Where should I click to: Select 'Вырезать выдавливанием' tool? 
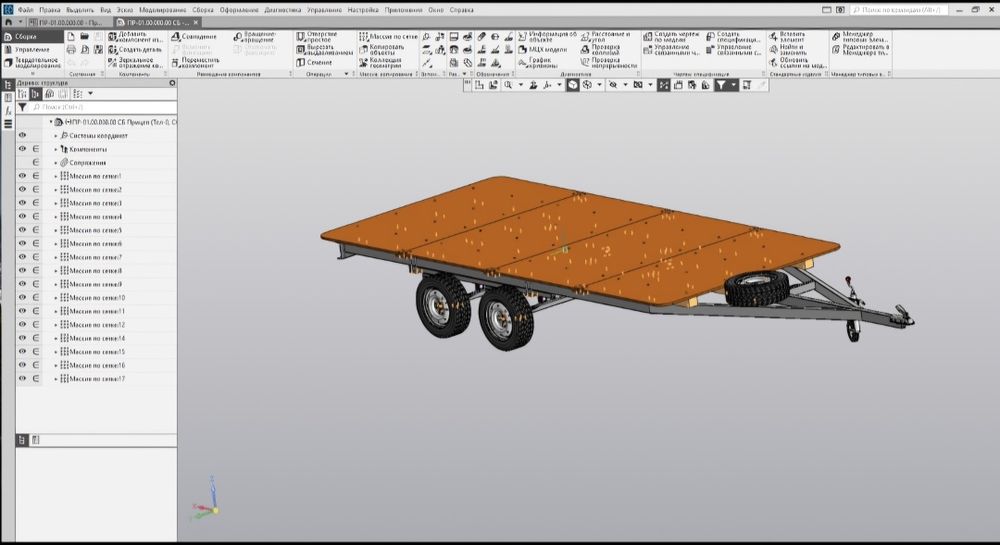(x=324, y=50)
